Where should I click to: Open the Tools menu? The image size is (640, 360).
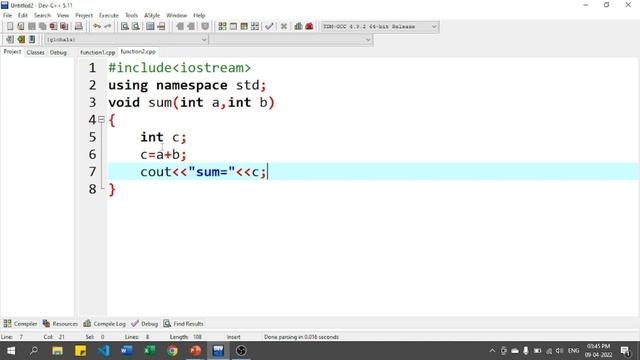pyautogui.click(x=131, y=16)
